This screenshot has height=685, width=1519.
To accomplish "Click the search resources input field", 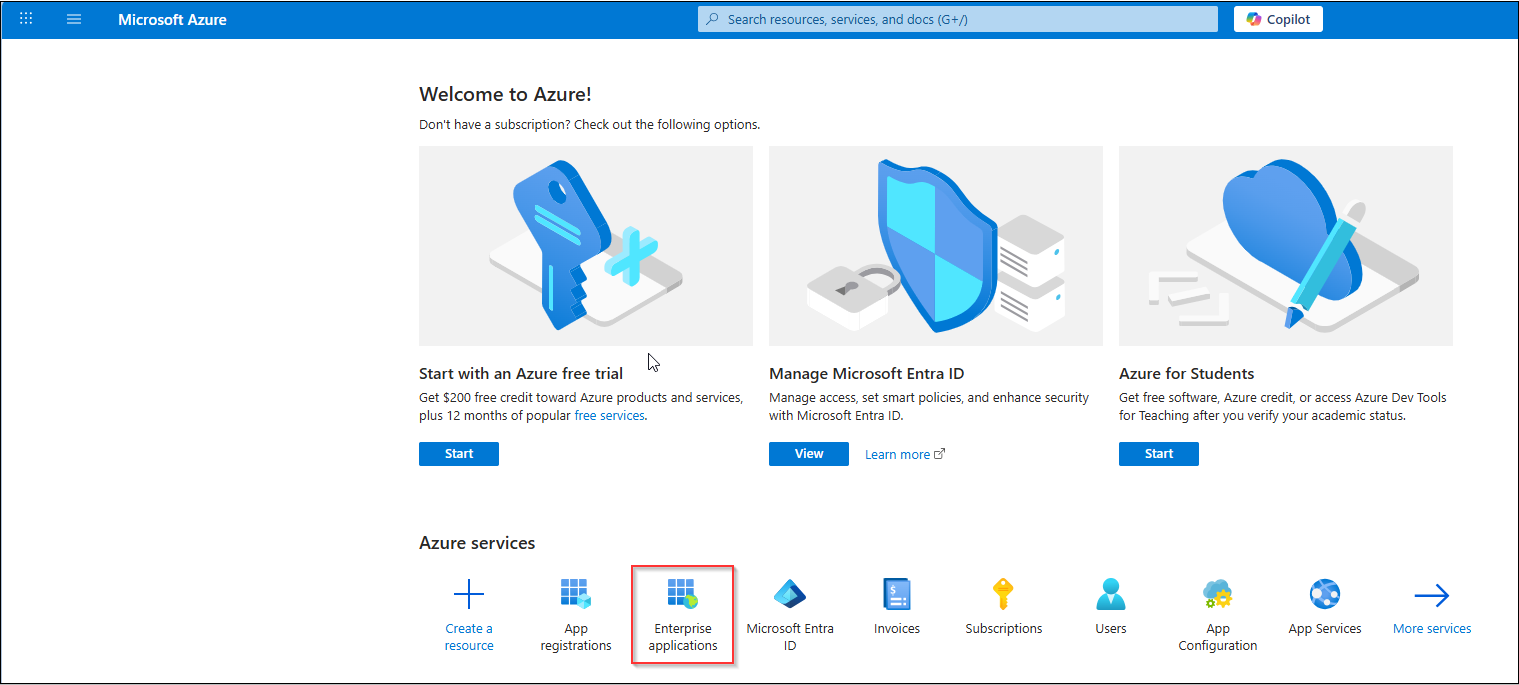I will tap(958, 19).
